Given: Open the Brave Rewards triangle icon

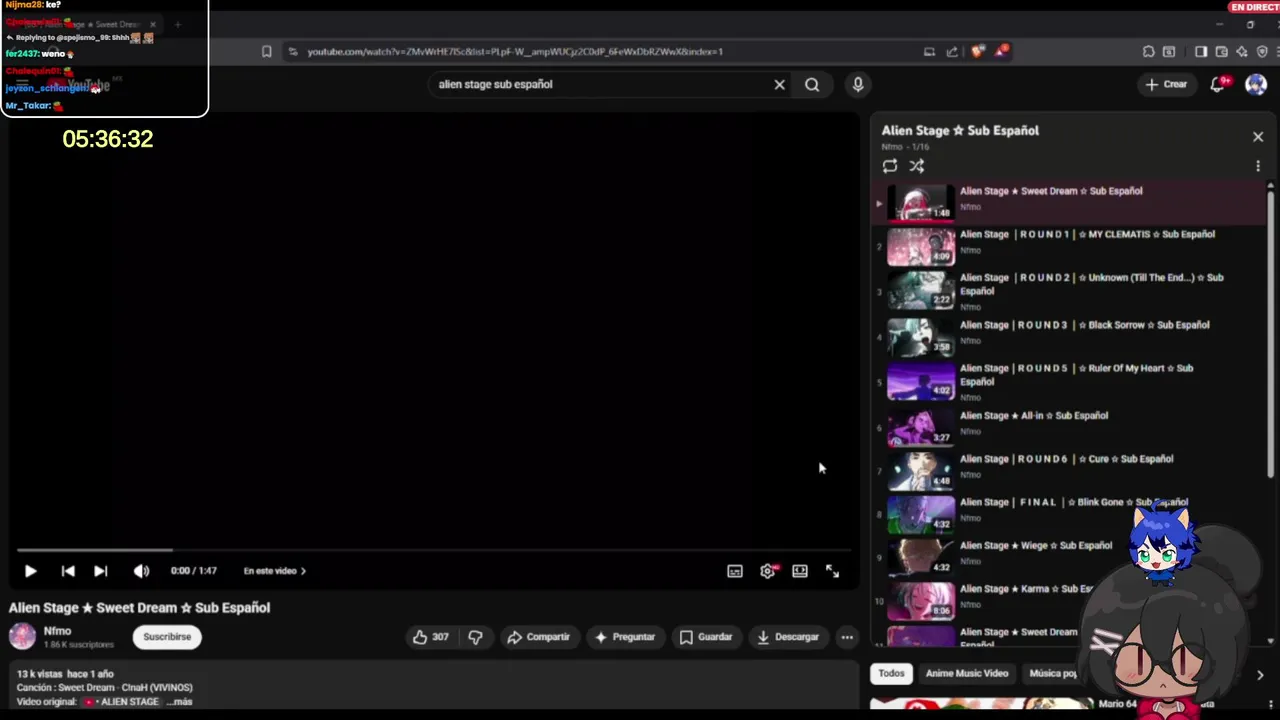Looking at the screenshot, I should [1002, 52].
